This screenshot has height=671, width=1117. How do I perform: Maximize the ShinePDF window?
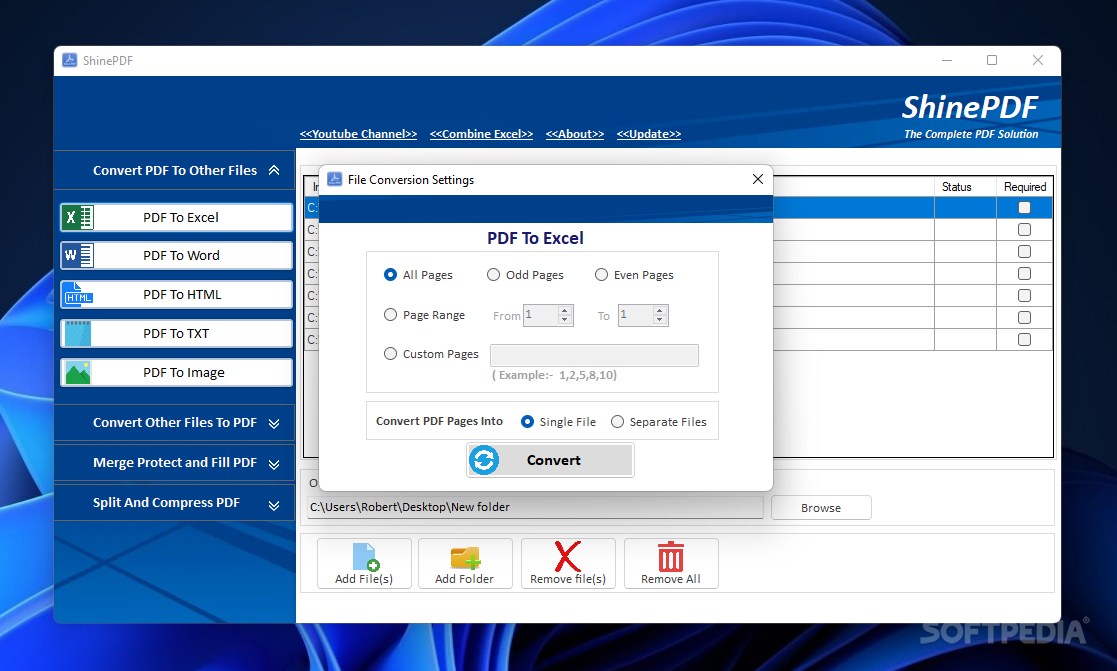pos(992,61)
